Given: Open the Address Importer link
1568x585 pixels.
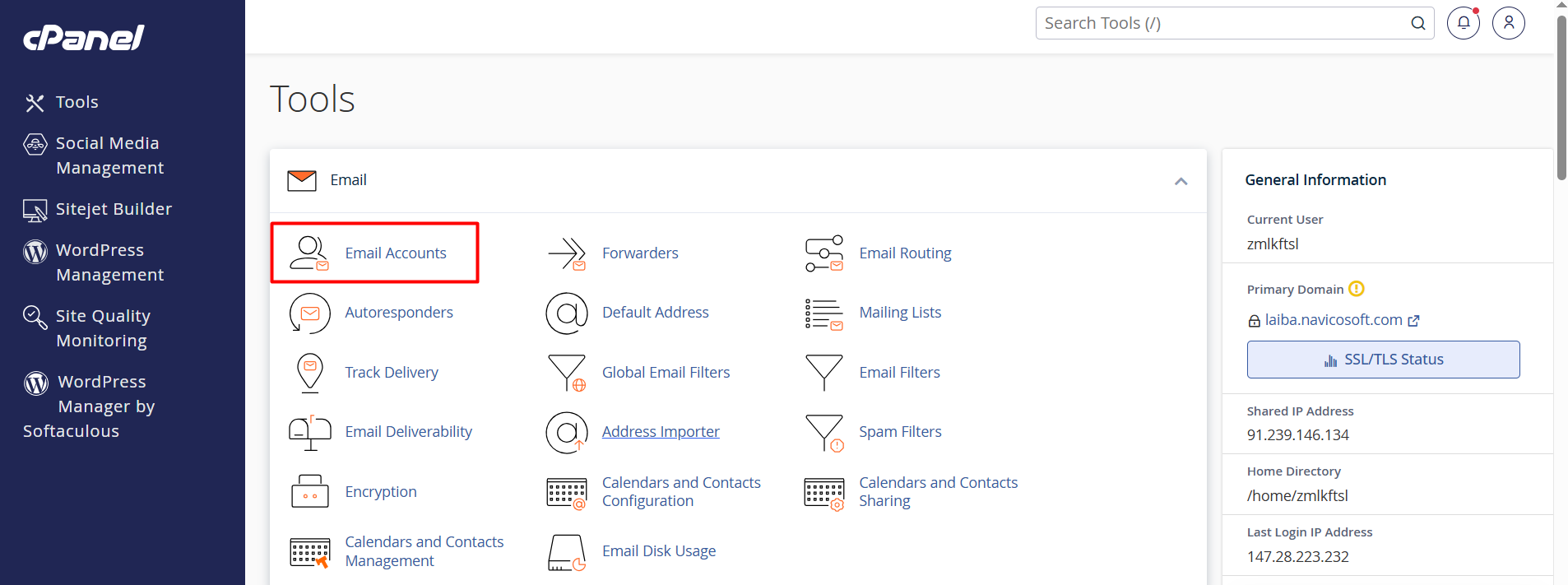Looking at the screenshot, I should (660, 432).
